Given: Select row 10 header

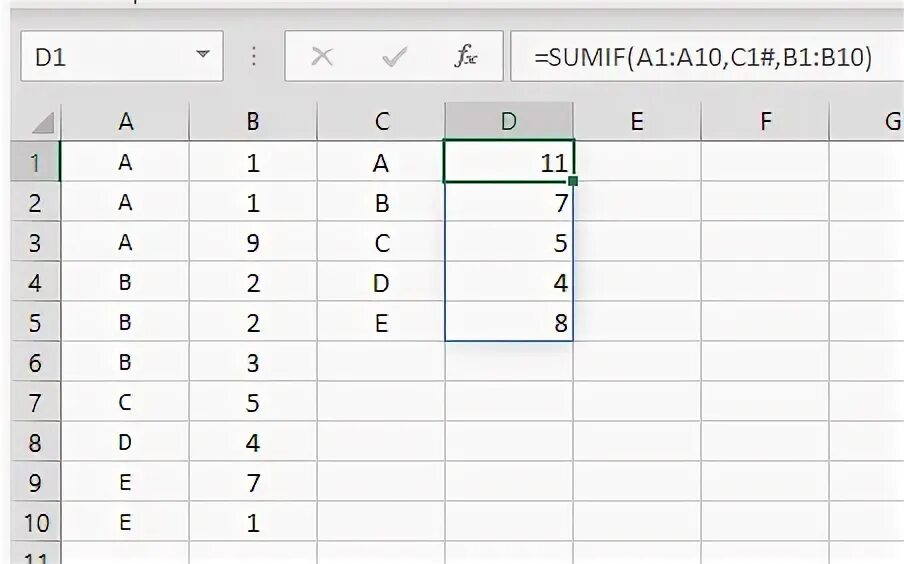Looking at the screenshot, I should tap(35, 522).
